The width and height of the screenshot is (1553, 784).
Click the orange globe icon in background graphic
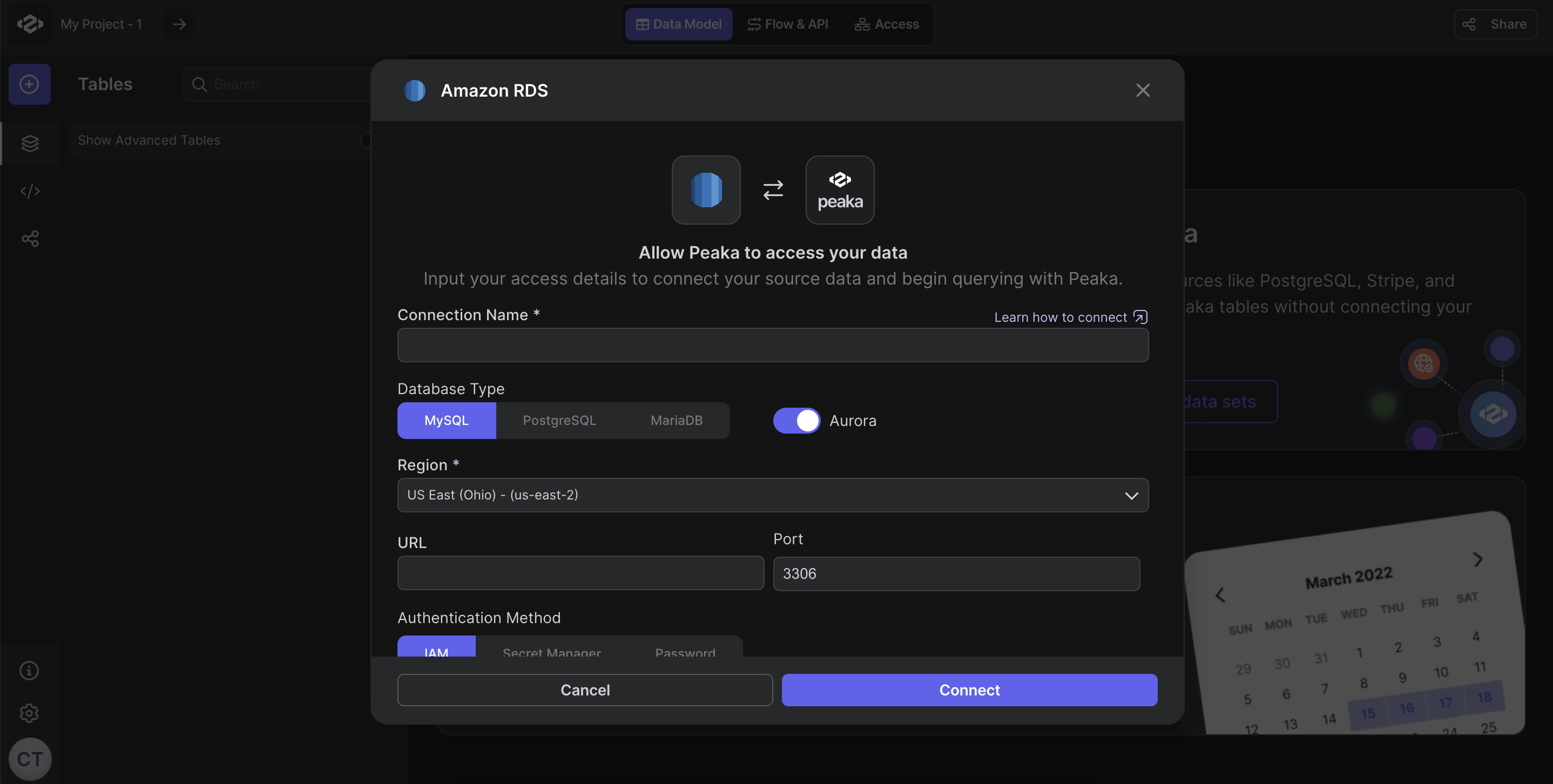[x=1423, y=363]
